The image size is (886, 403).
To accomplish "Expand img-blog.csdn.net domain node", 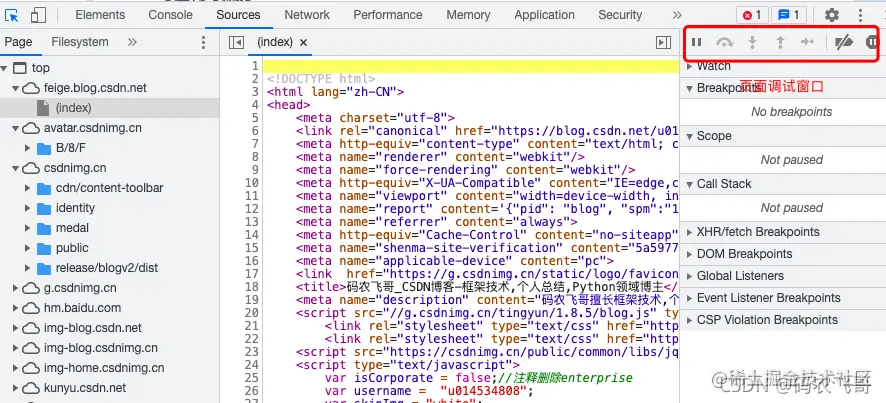I will [x=15, y=328].
